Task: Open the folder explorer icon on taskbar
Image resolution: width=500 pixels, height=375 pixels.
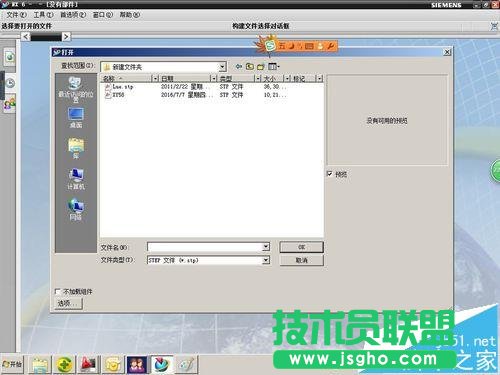Action: tap(40, 364)
